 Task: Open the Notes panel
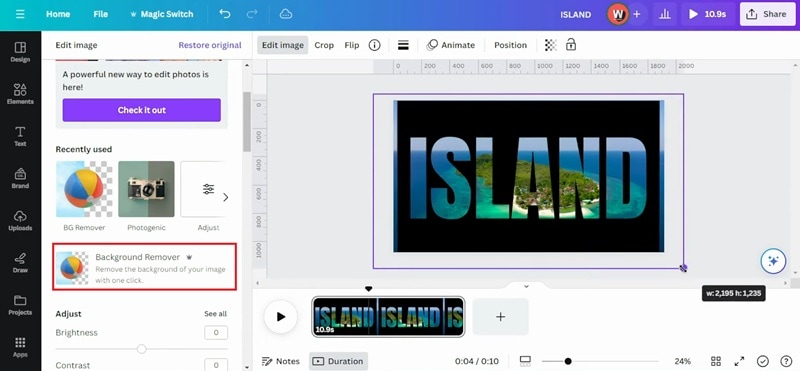[x=281, y=361]
